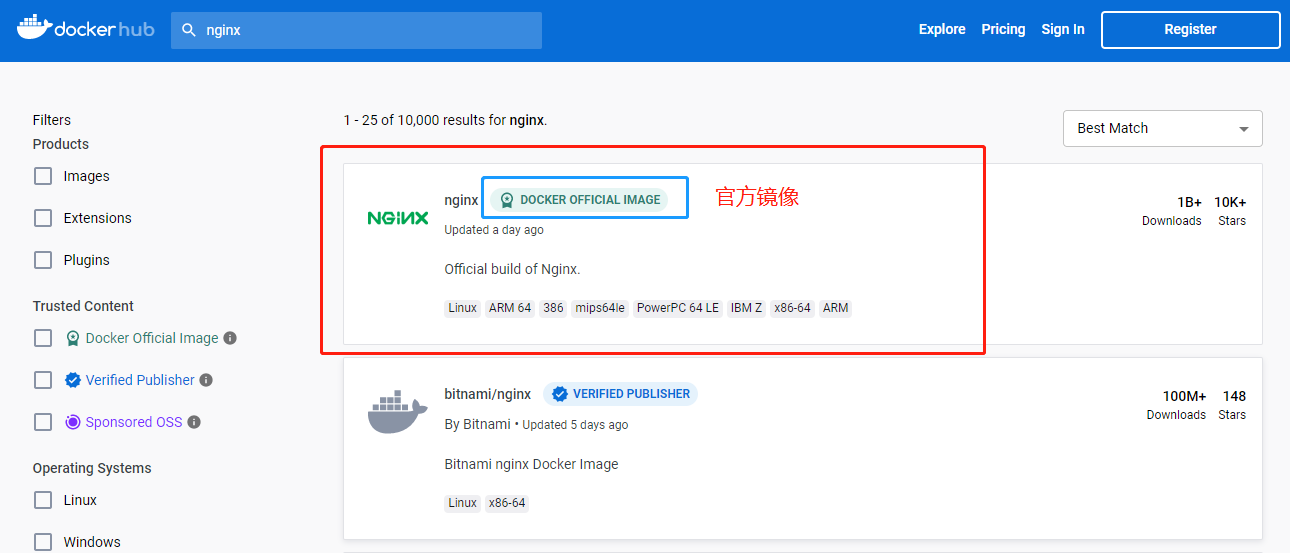Click the Sponsored OSS purple icon

pos(73,422)
